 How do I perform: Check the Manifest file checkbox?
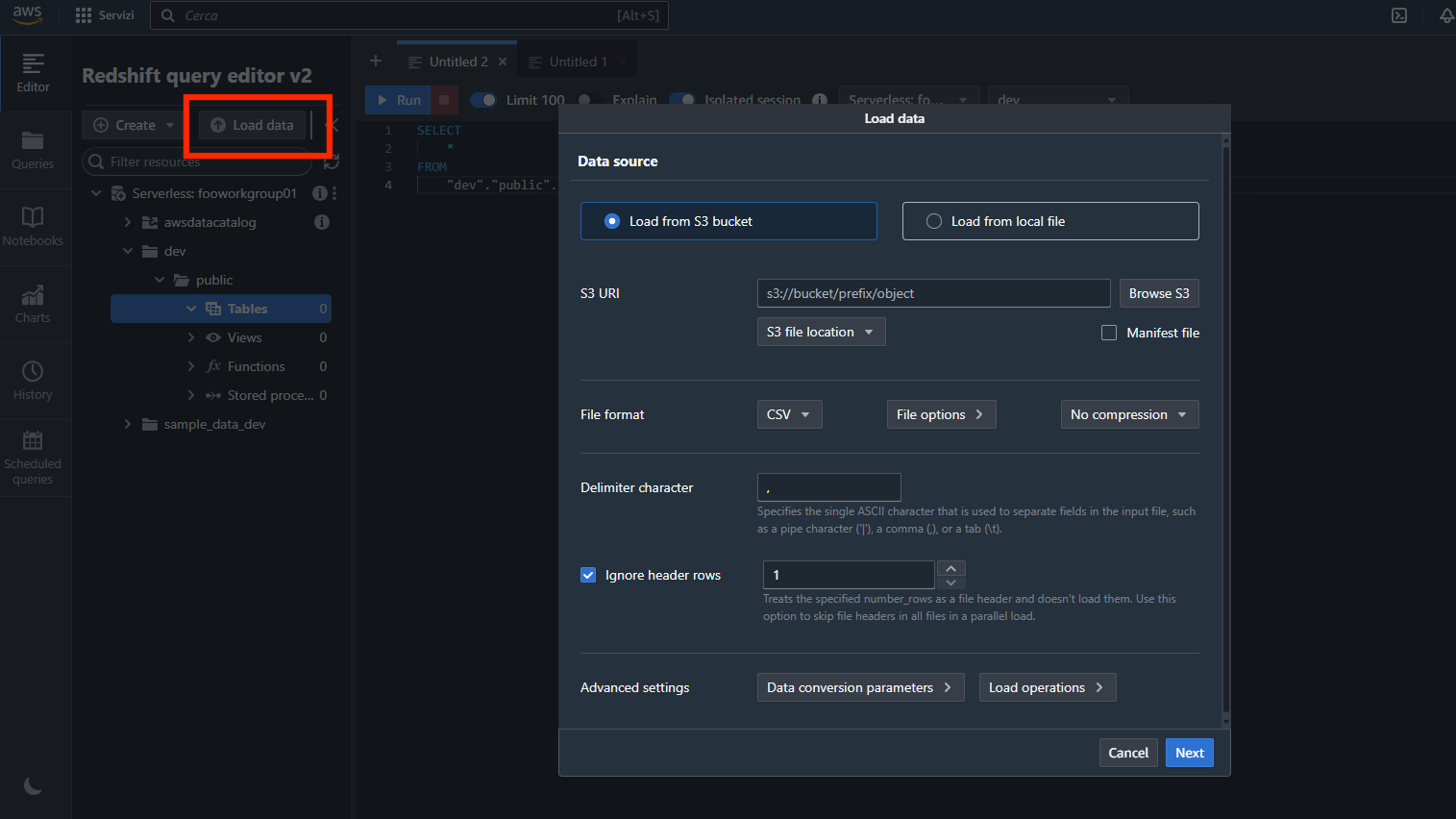[x=1109, y=333]
